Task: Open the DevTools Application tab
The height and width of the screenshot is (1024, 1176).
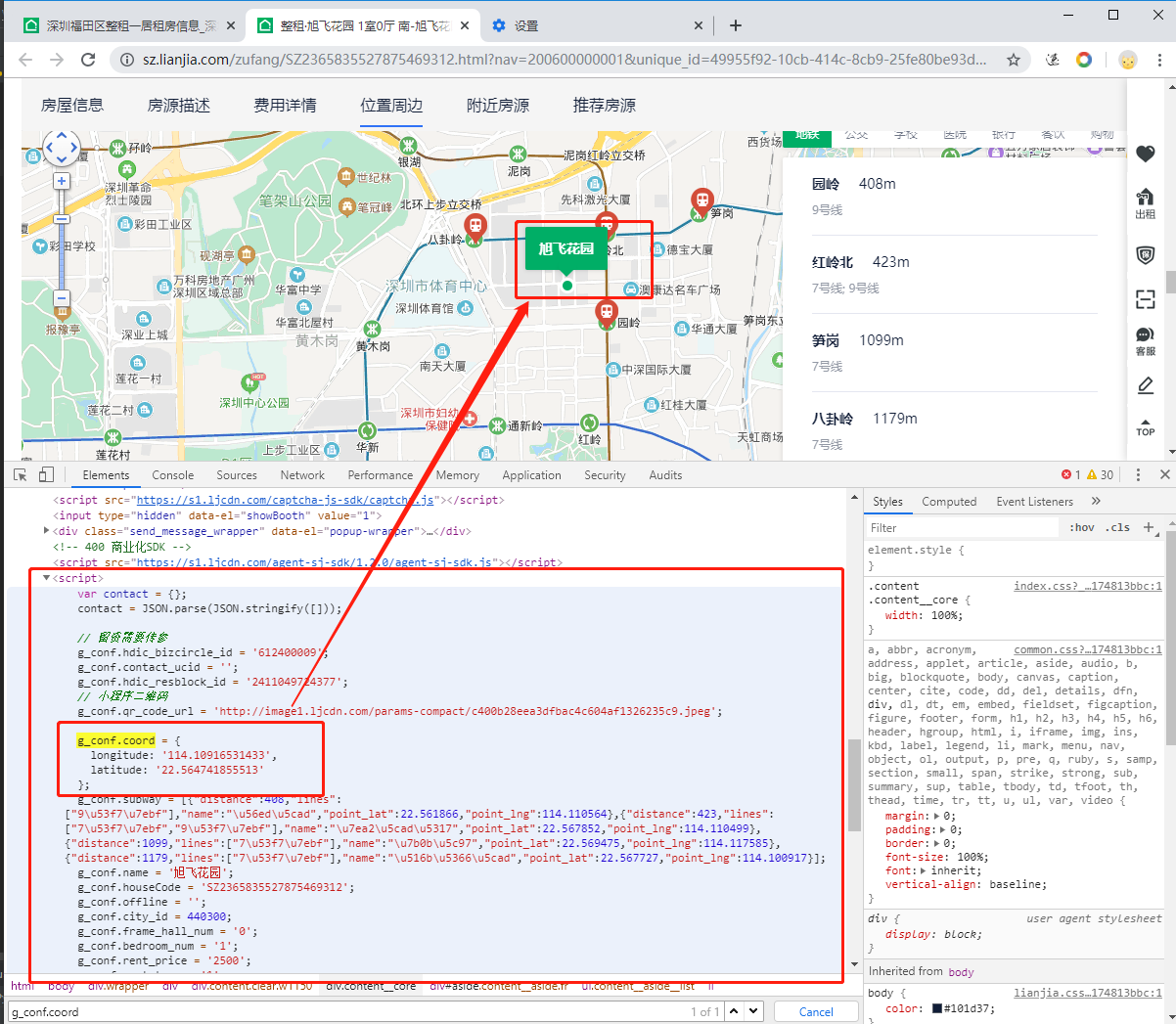Action: point(531,474)
